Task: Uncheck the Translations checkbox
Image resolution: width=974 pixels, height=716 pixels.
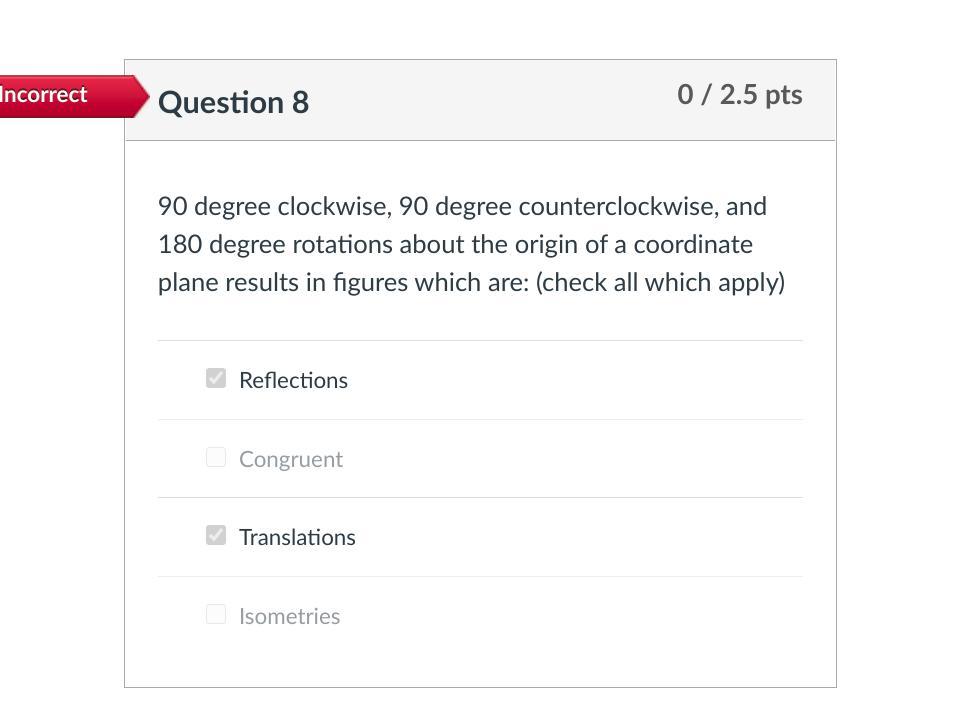Action: coord(216,535)
